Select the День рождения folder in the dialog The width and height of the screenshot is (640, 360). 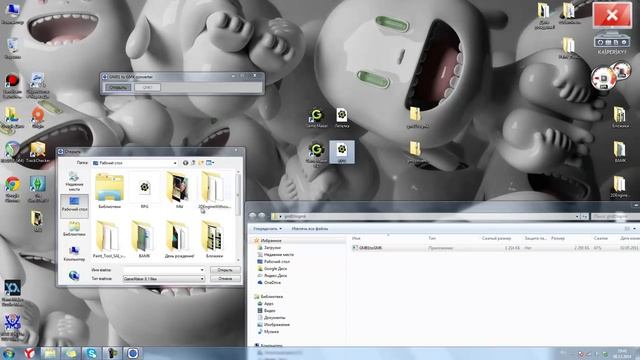(x=179, y=240)
